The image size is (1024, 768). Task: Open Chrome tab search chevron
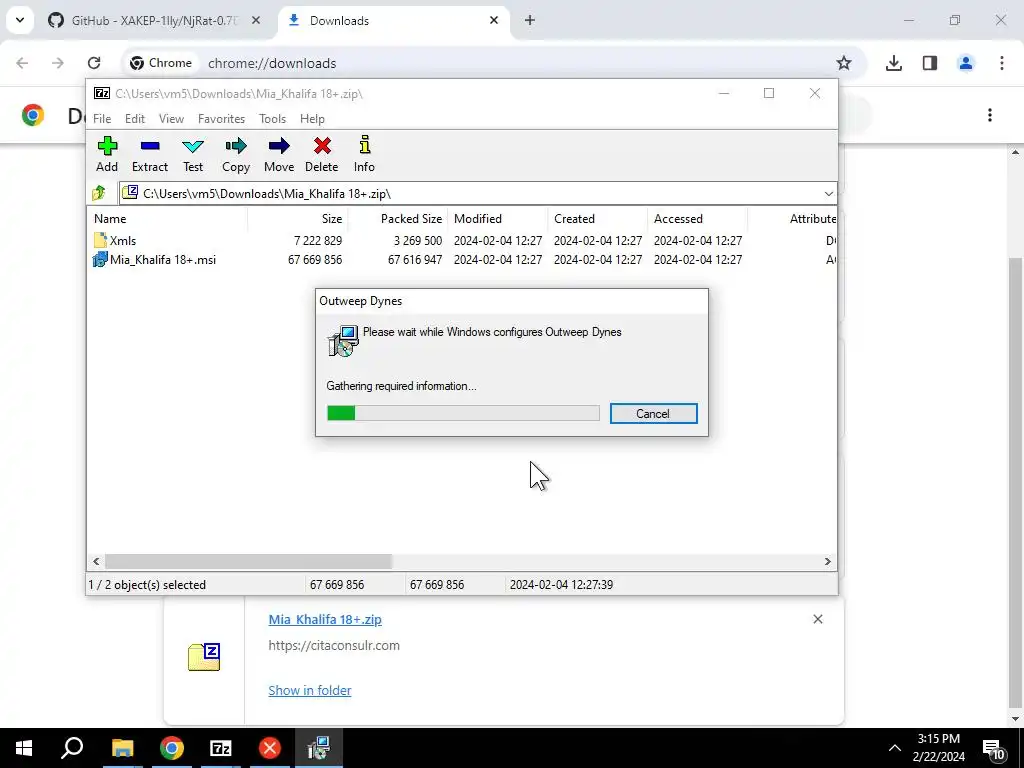click(x=20, y=20)
